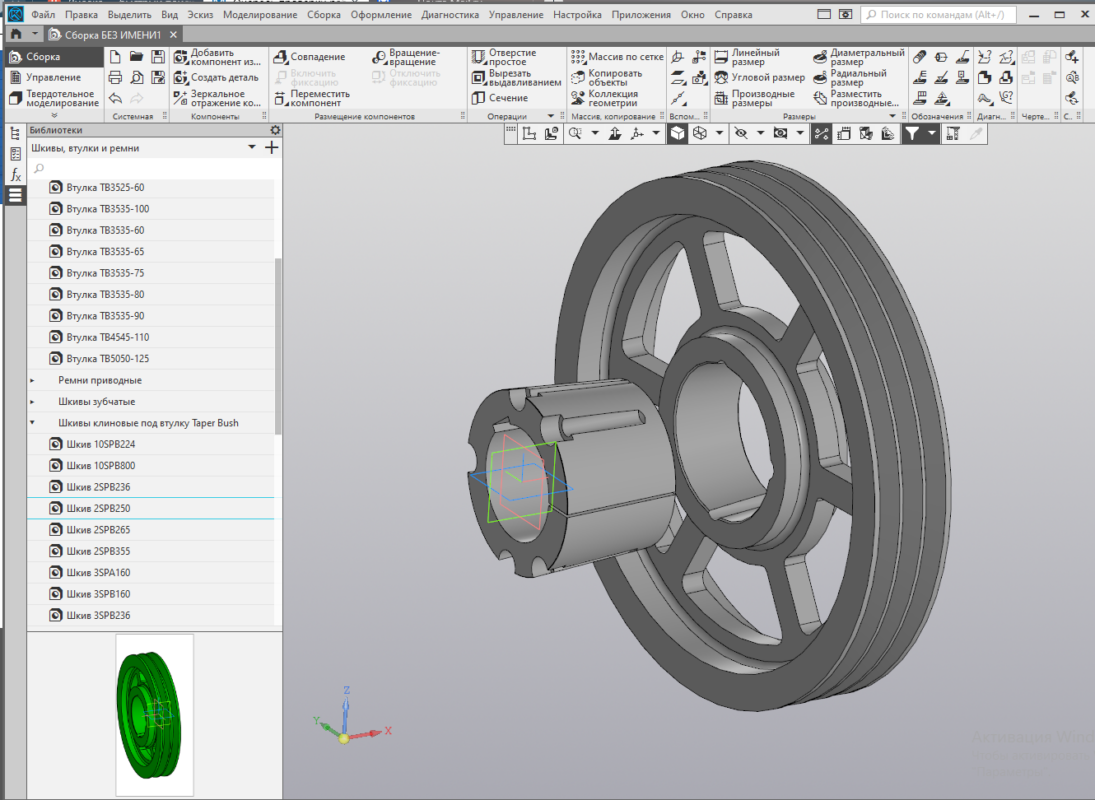Viewport: 1095px width, 800px height.
Task: Select the Управление toolbar set button
Action: [x=52, y=77]
